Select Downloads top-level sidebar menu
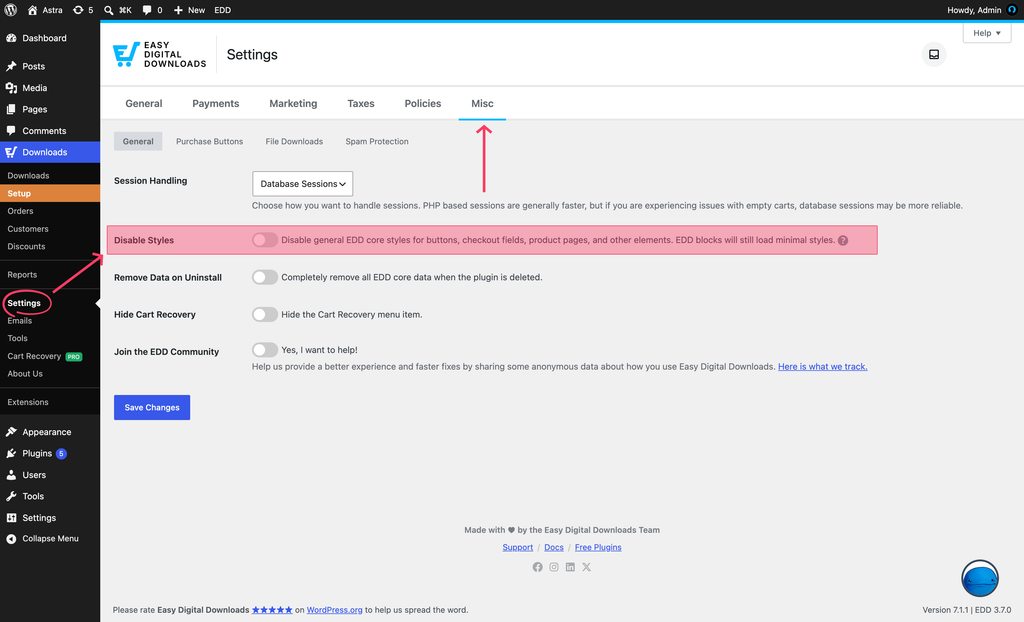 coord(50,152)
